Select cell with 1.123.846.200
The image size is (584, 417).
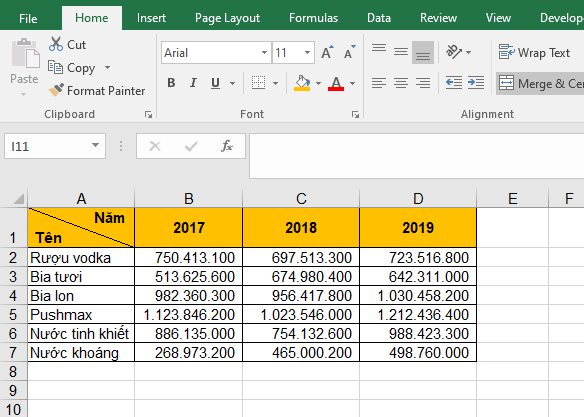[188, 315]
